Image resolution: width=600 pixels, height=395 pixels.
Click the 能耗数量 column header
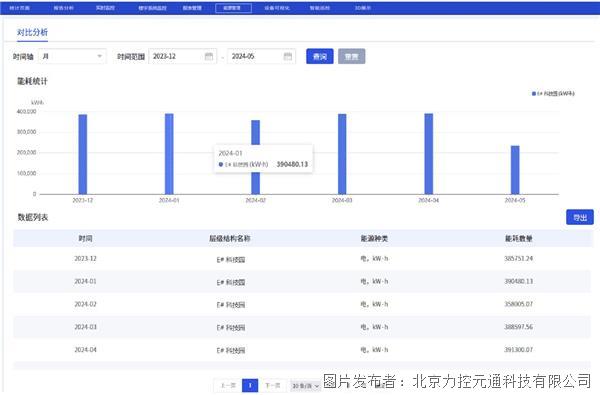(518, 238)
